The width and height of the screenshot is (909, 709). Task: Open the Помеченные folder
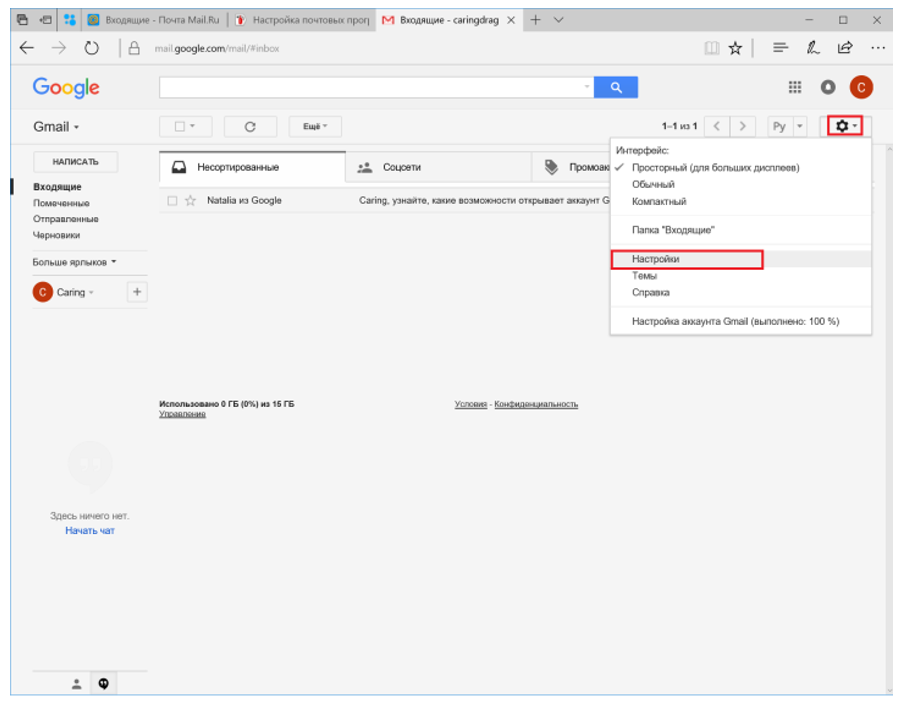coord(61,203)
